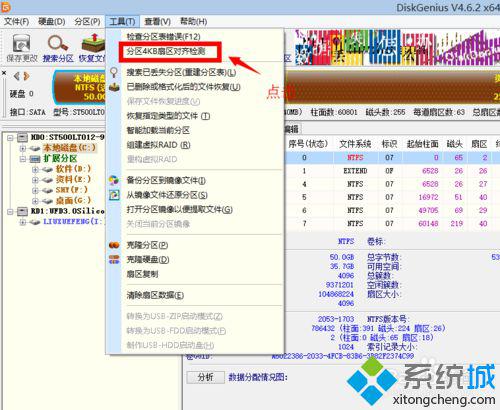Image resolution: width=500 pixels, height=410 pixels.
Task: Collapse the RD1:UFD3.0Silicon tree node
Action: (11, 211)
